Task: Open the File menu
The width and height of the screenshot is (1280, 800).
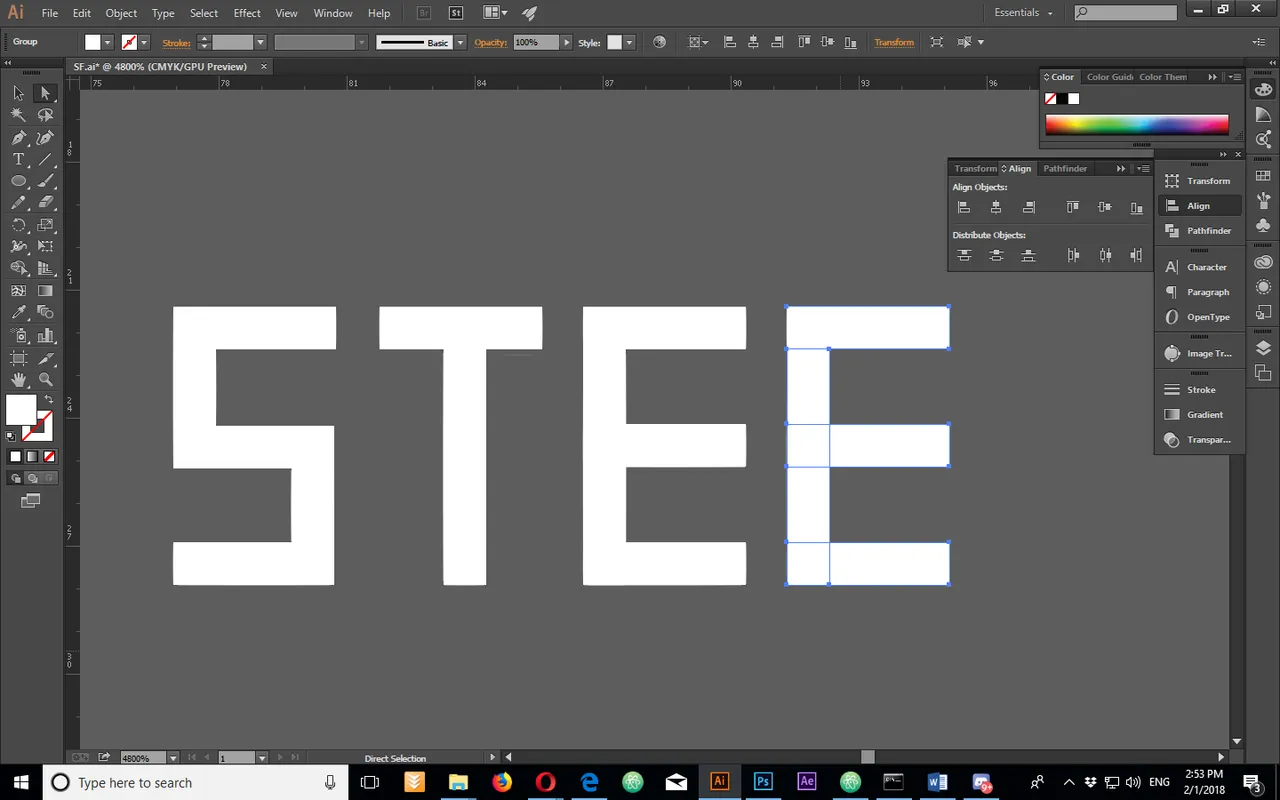Action: [50, 13]
